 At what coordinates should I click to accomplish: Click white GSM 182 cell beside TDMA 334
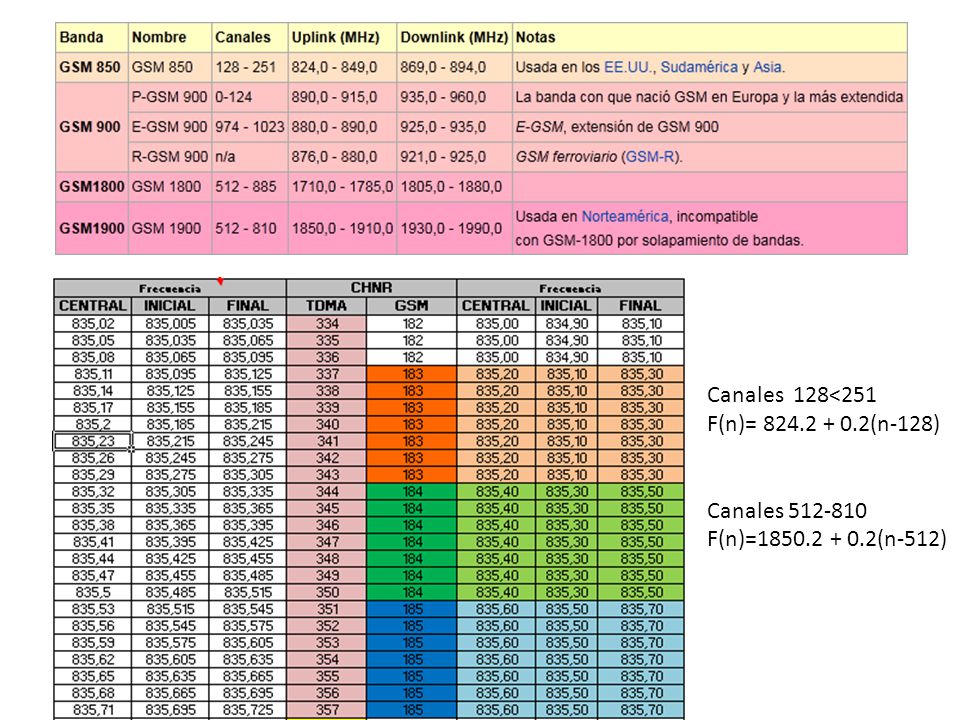tap(411, 324)
